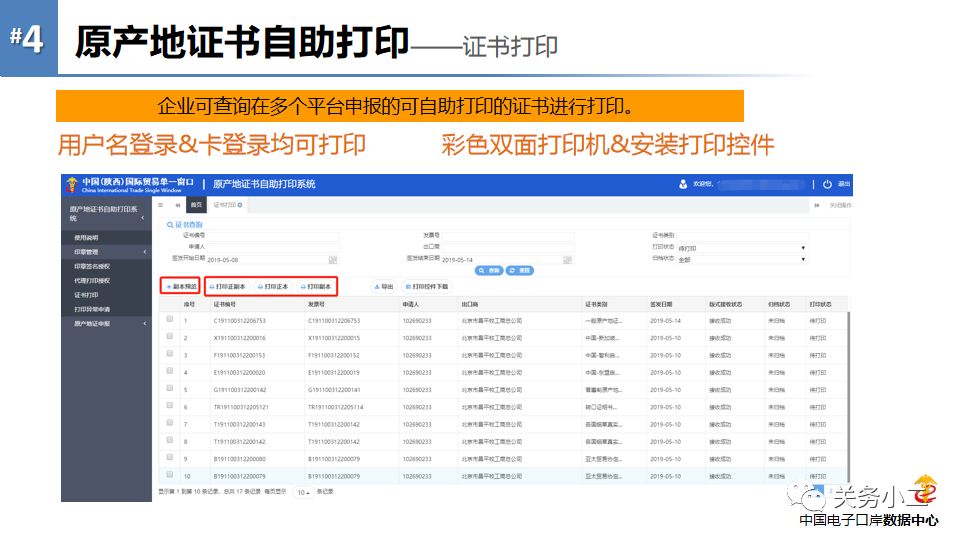960x540 pixels.
Task: Click the 2019-05-14 date in row 1
Action: coord(666,321)
